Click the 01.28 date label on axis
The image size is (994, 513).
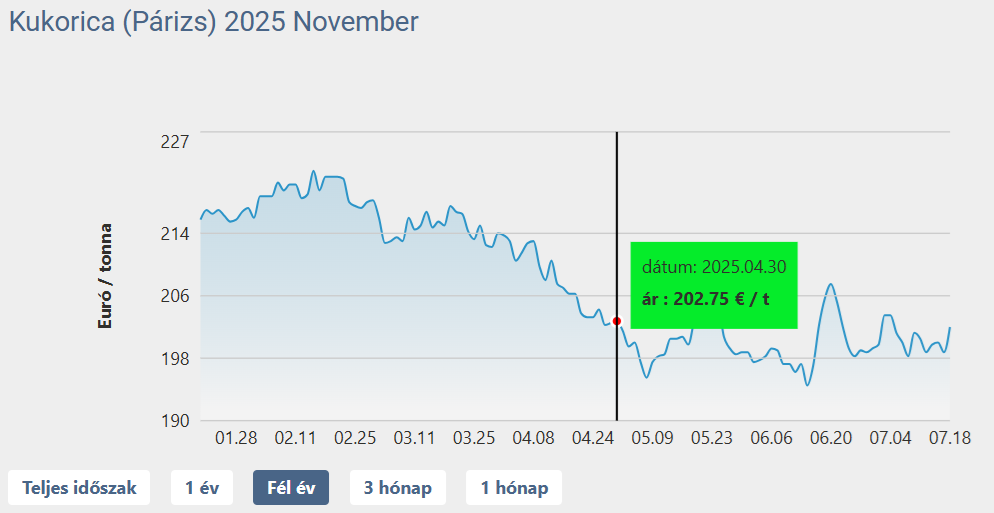[236, 438]
